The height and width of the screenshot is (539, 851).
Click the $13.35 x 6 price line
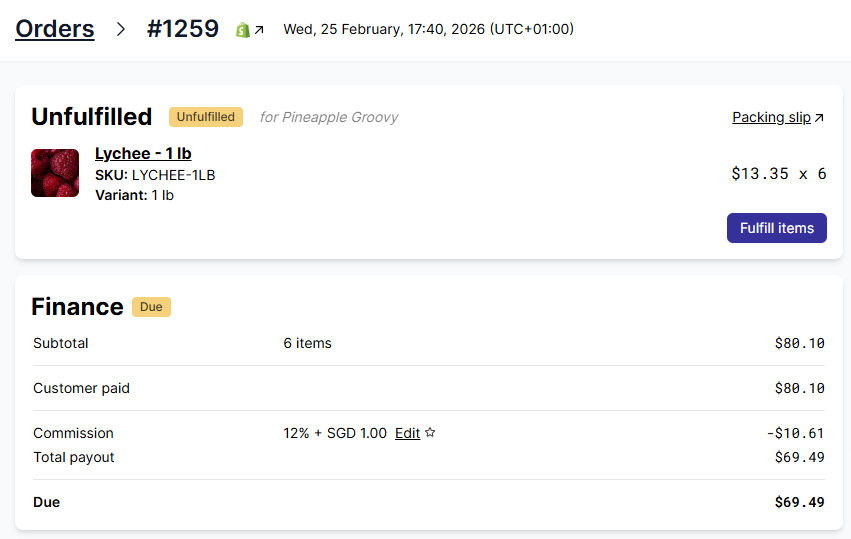pyautogui.click(x=778, y=173)
